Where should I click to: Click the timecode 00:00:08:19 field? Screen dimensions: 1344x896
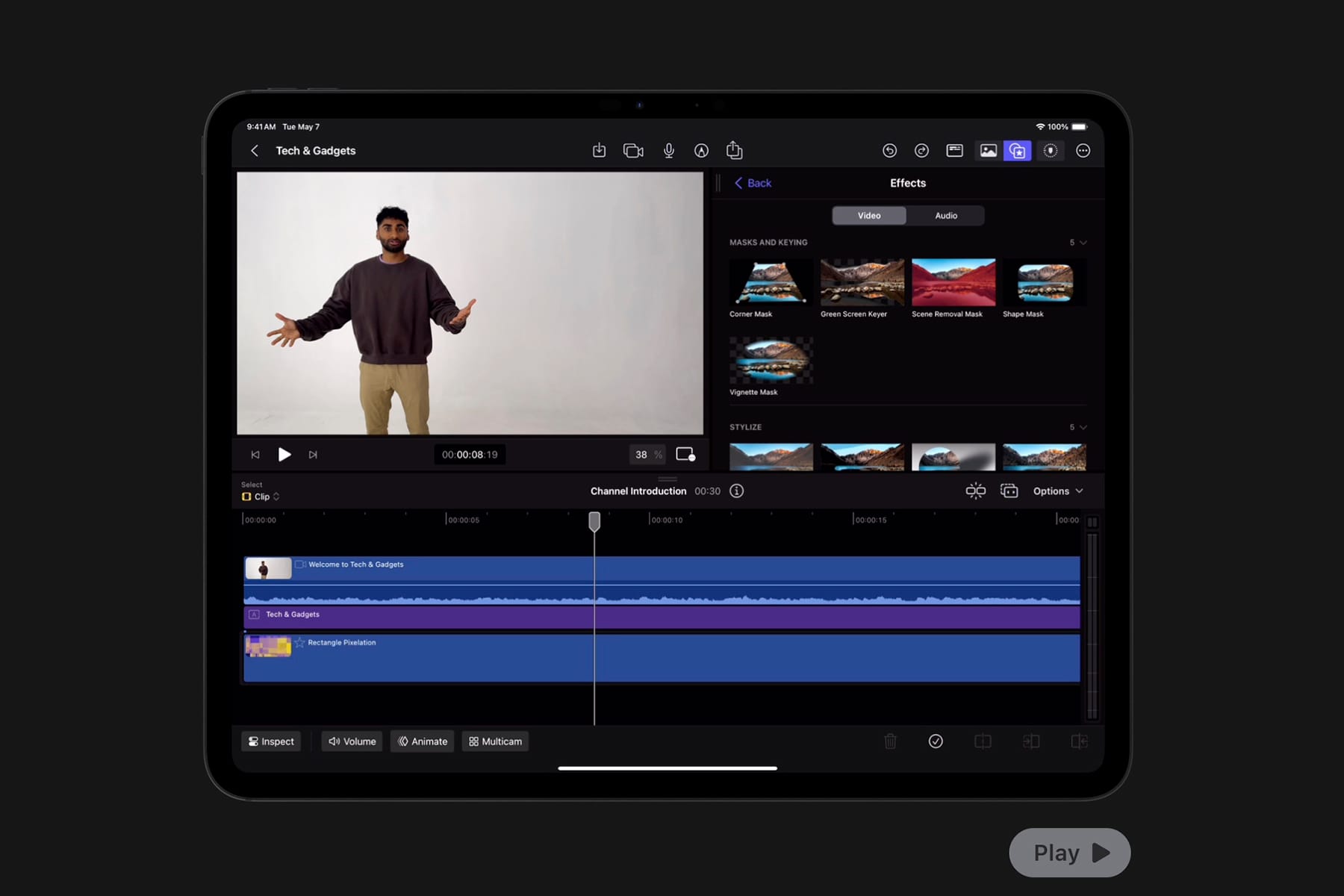pyautogui.click(x=470, y=455)
